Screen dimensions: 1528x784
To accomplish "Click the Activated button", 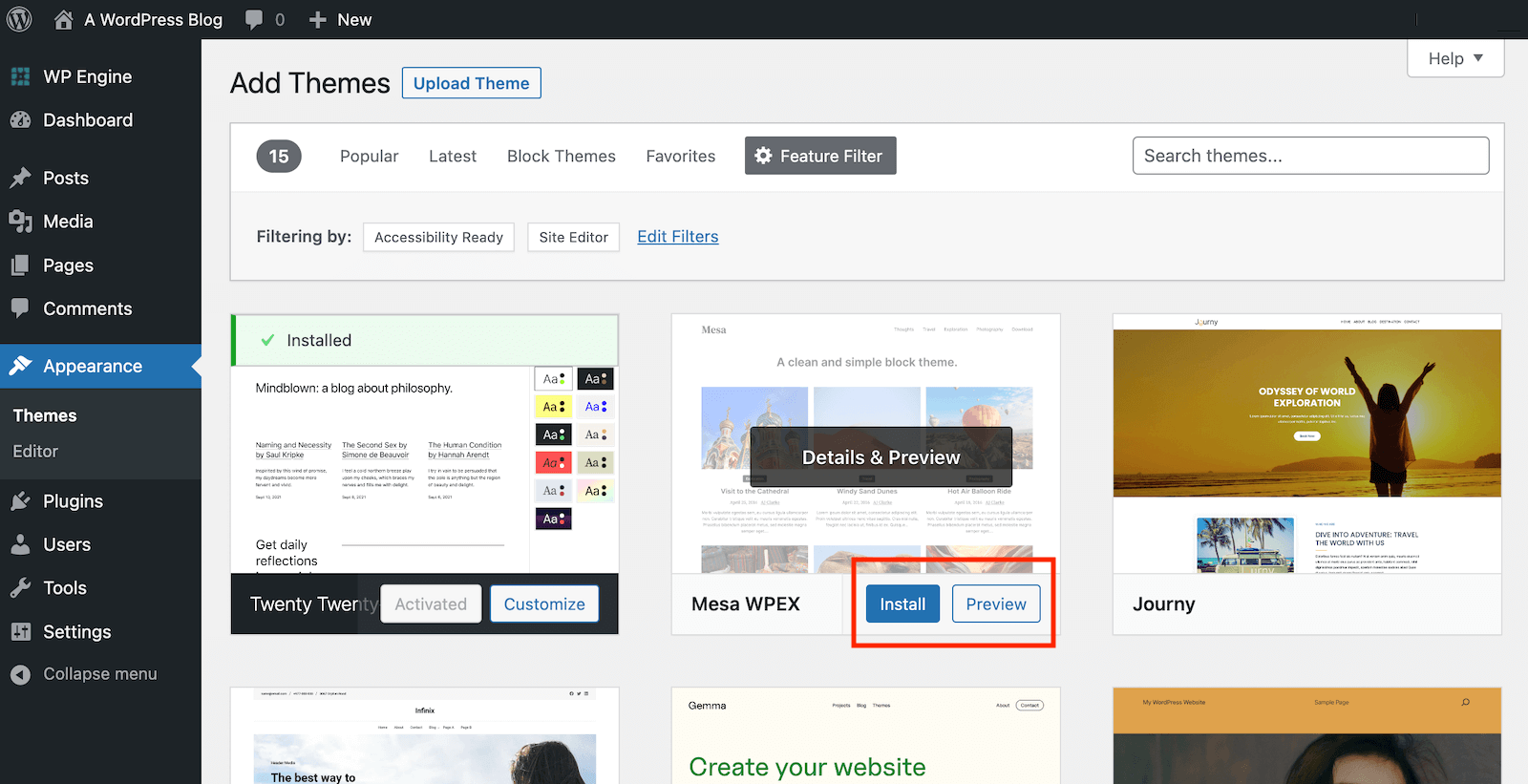I will pos(431,604).
